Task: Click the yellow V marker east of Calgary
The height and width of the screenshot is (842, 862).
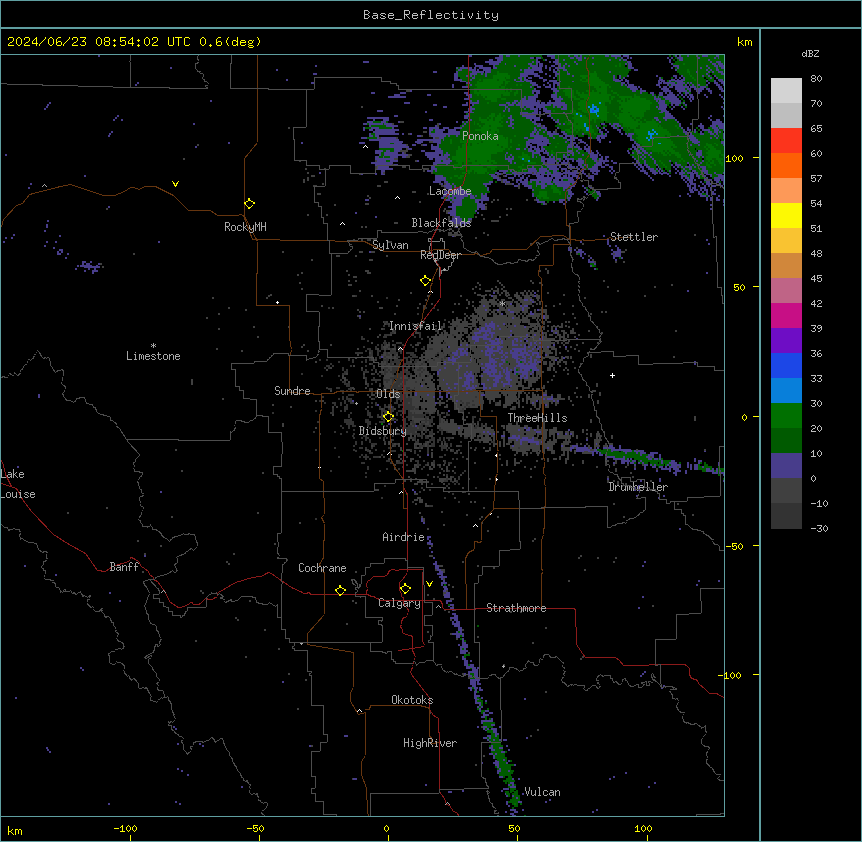Action: 429,584
